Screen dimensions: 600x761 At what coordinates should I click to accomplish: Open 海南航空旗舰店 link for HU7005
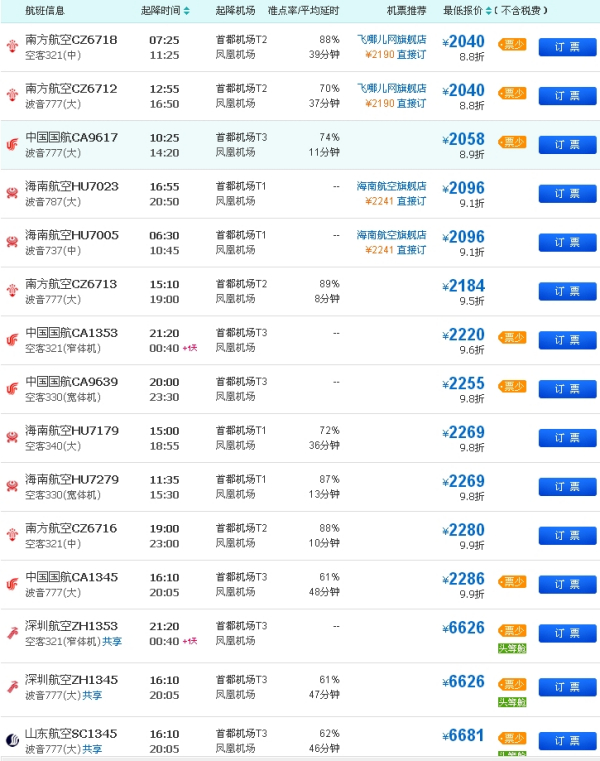tap(392, 235)
